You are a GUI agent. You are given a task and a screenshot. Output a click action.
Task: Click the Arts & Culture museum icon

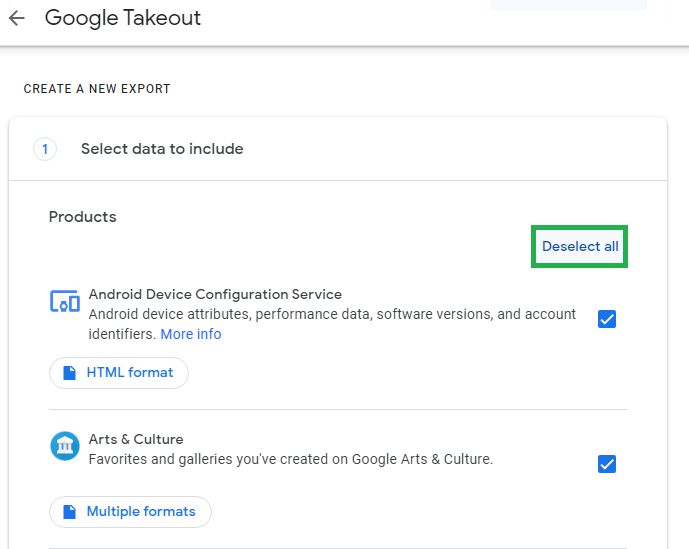point(65,446)
